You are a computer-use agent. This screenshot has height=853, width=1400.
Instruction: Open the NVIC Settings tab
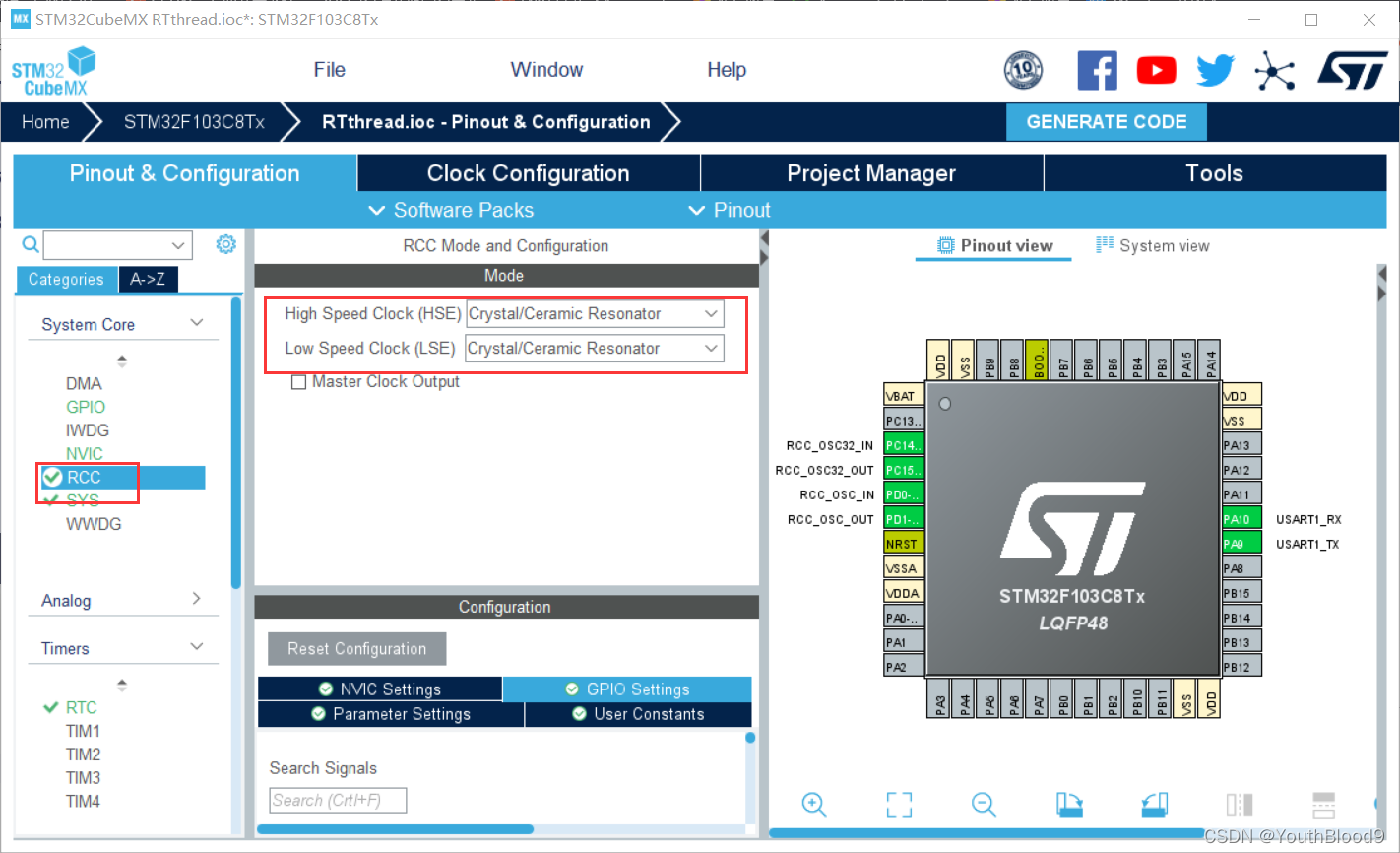pyautogui.click(x=380, y=689)
